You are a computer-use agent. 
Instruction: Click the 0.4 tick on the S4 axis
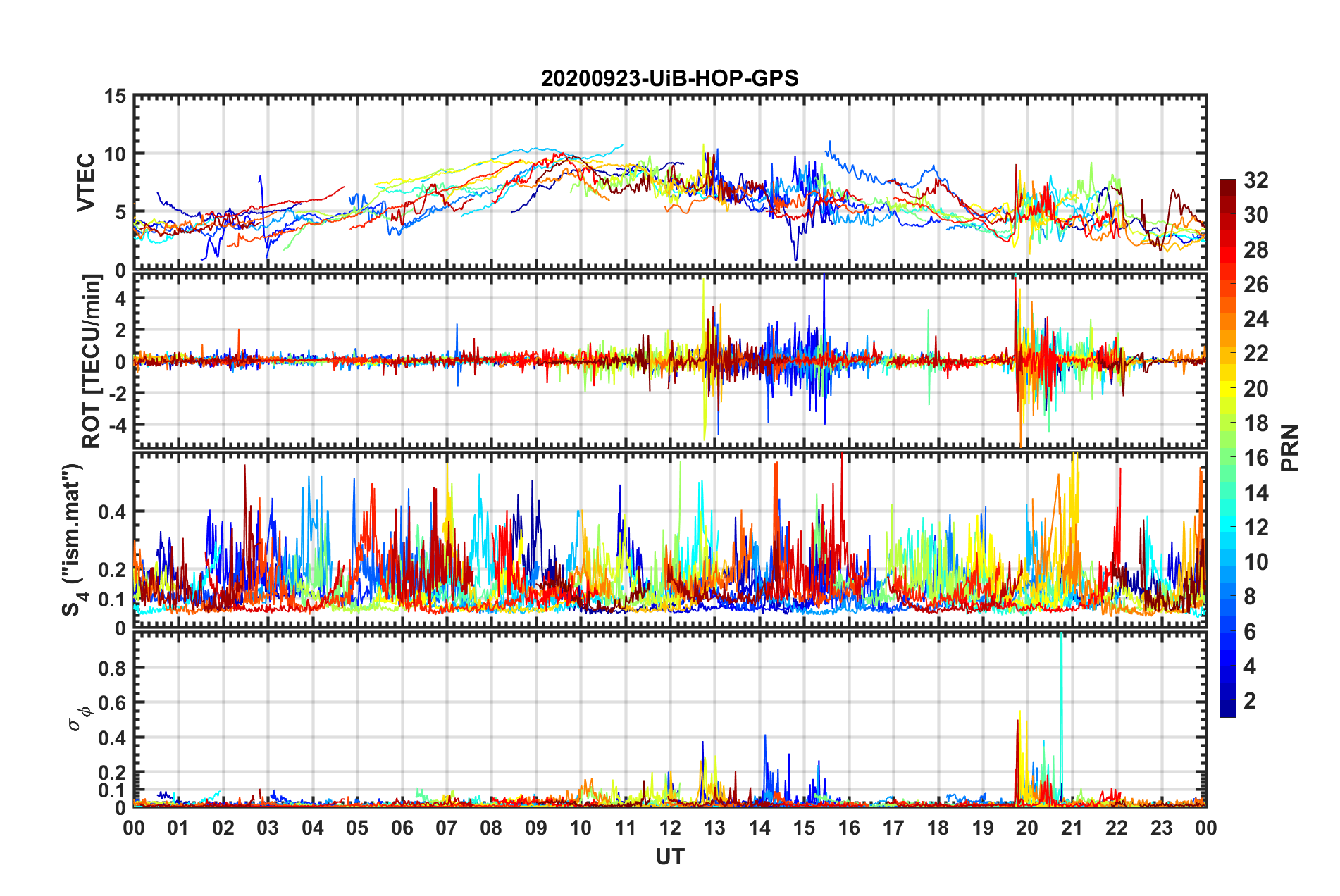point(113,512)
